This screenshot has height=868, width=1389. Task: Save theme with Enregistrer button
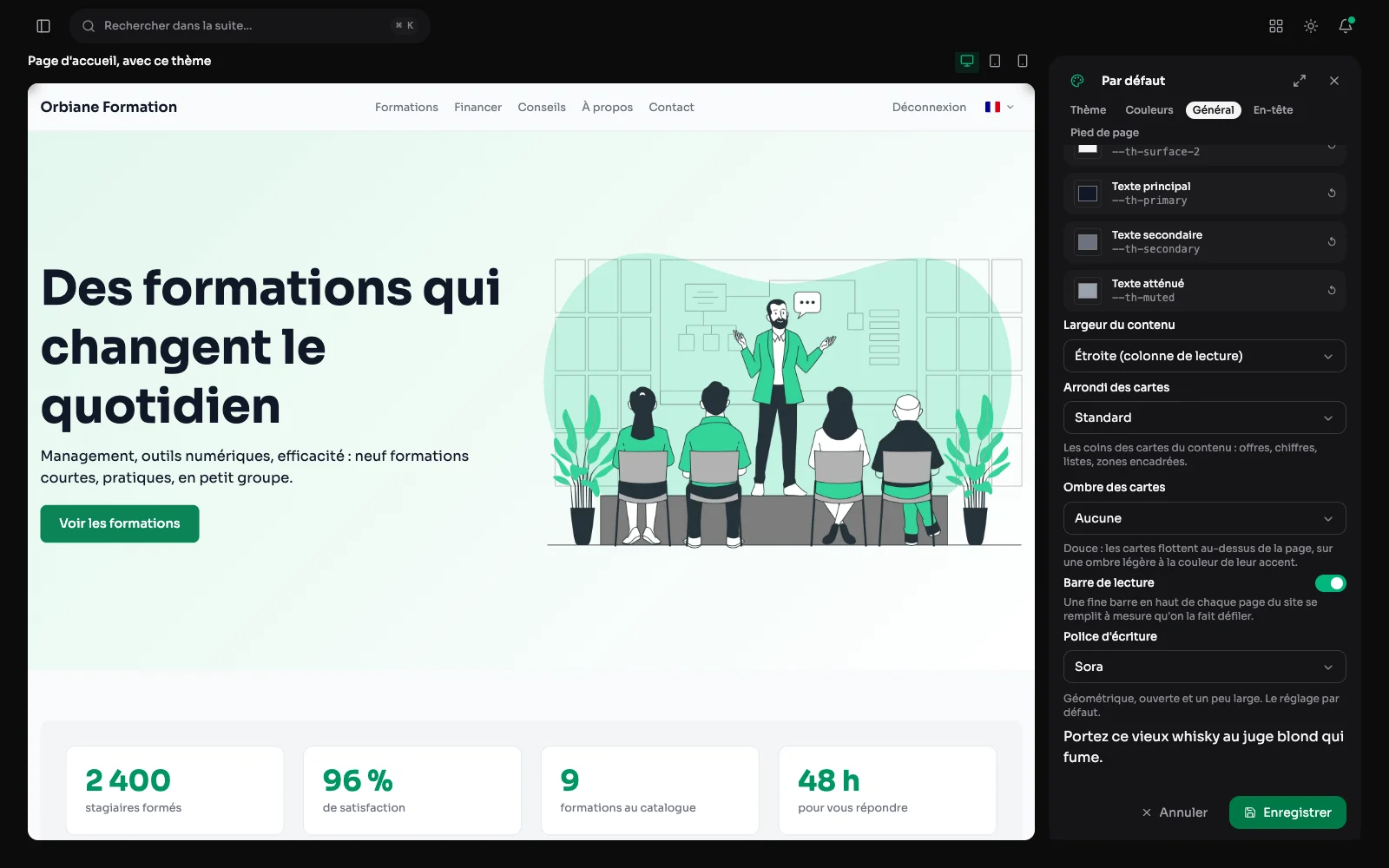coord(1287,812)
